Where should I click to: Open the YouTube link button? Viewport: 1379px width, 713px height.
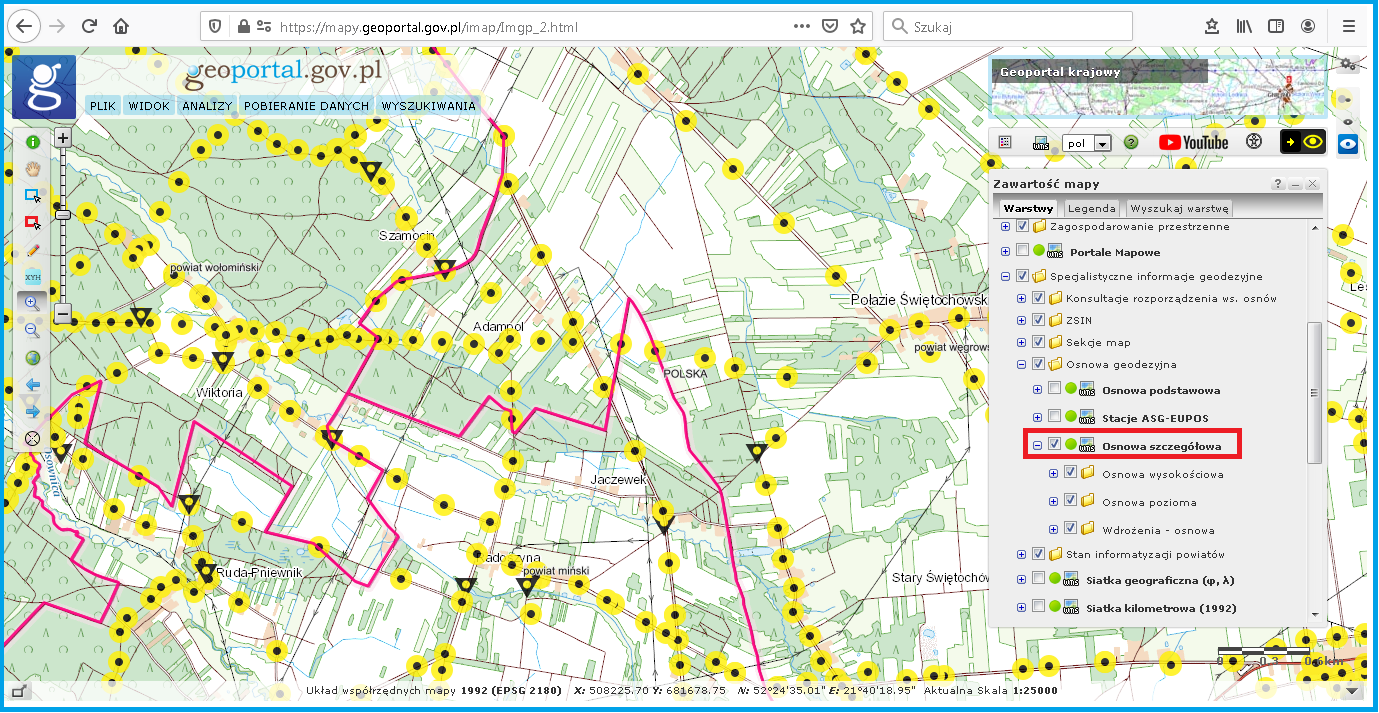pyautogui.click(x=1194, y=142)
